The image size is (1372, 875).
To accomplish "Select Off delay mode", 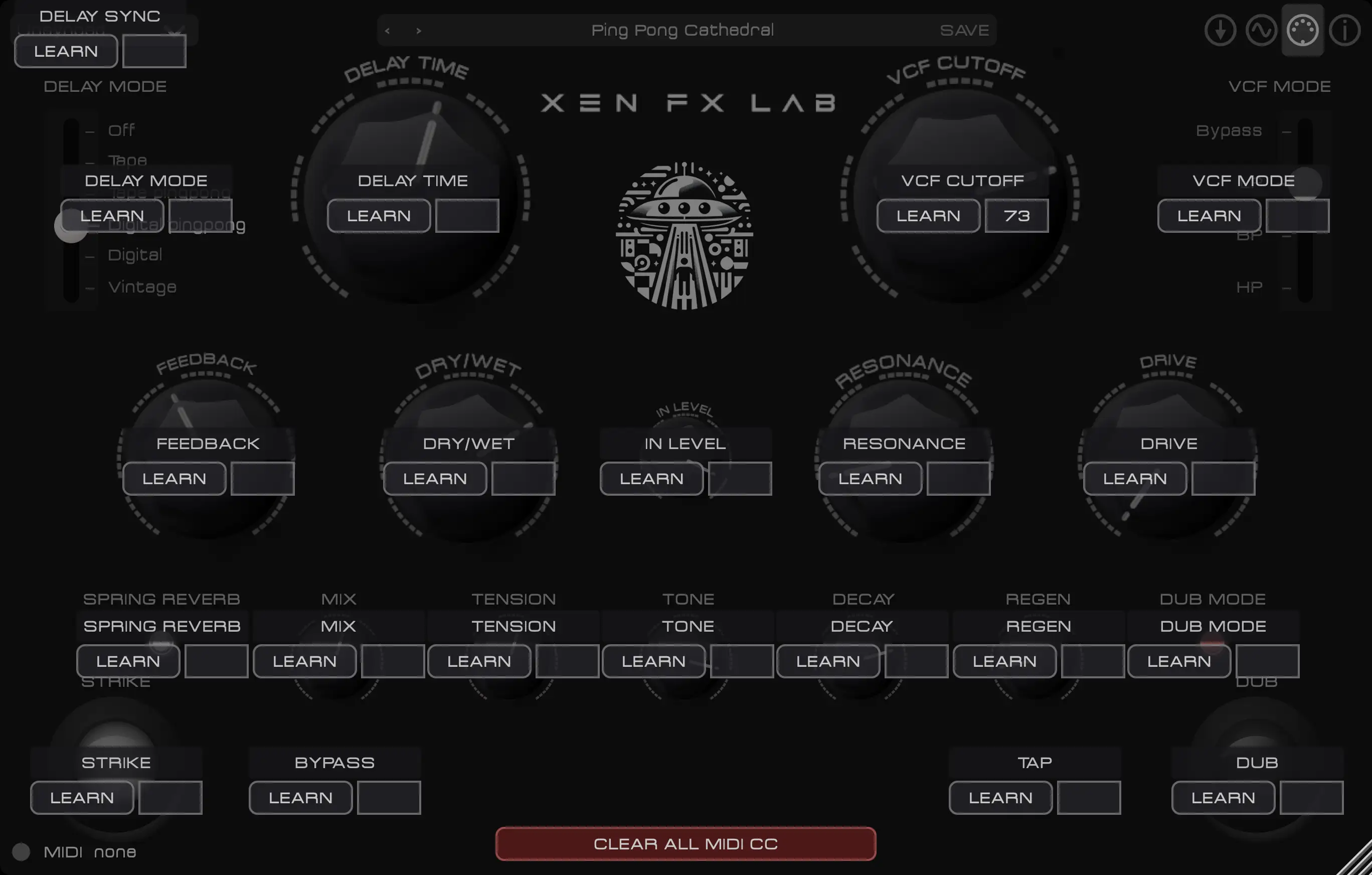I will click(x=121, y=130).
